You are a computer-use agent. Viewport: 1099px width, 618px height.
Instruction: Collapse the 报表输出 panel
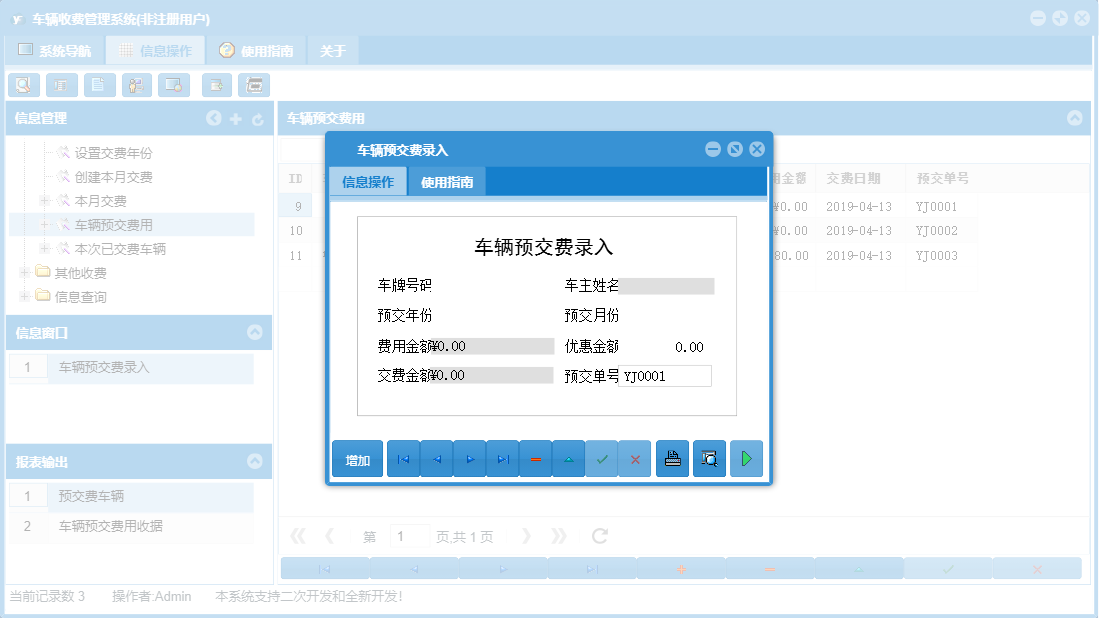pos(255,459)
